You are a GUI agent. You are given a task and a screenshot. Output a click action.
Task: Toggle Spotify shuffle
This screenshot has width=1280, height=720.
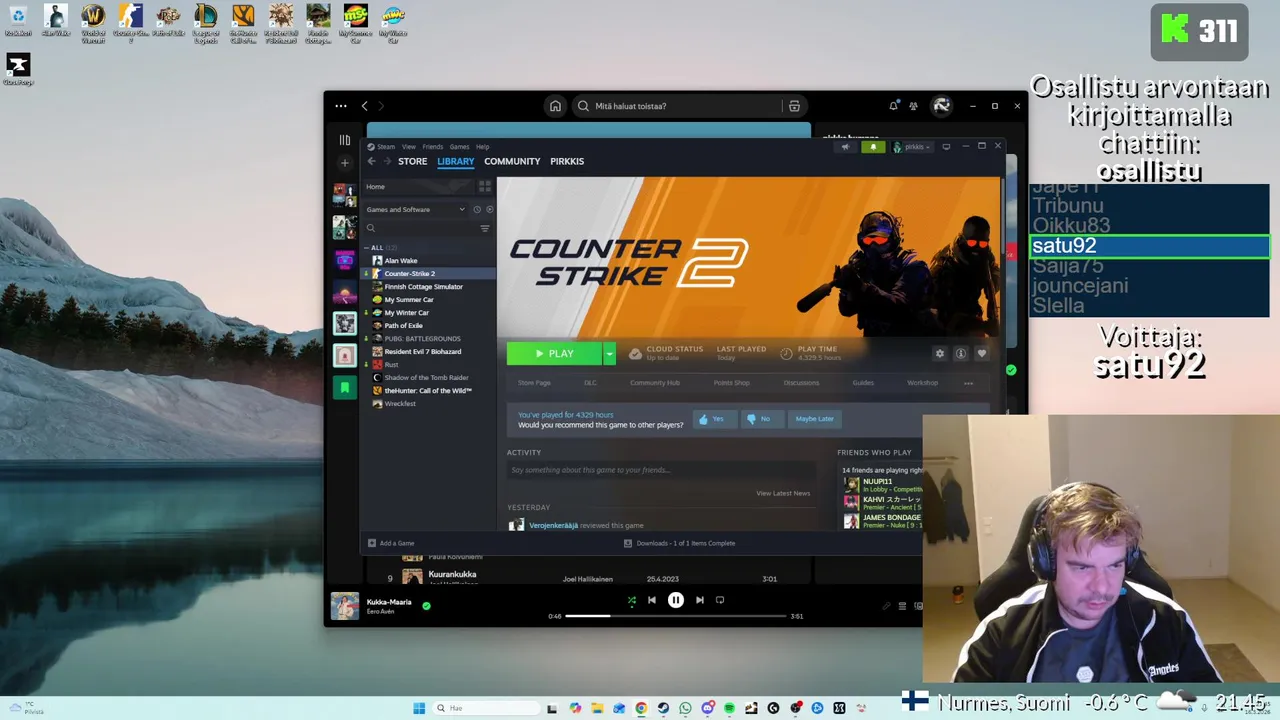[631, 600]
